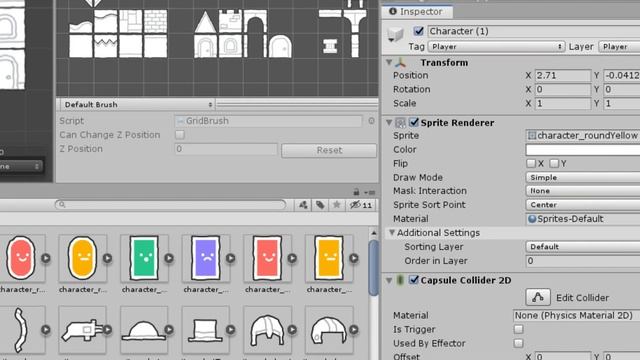Select the top hat sprite asset
Image resolution: width=640 pixels, height=360 pixels.
point(206,330)
